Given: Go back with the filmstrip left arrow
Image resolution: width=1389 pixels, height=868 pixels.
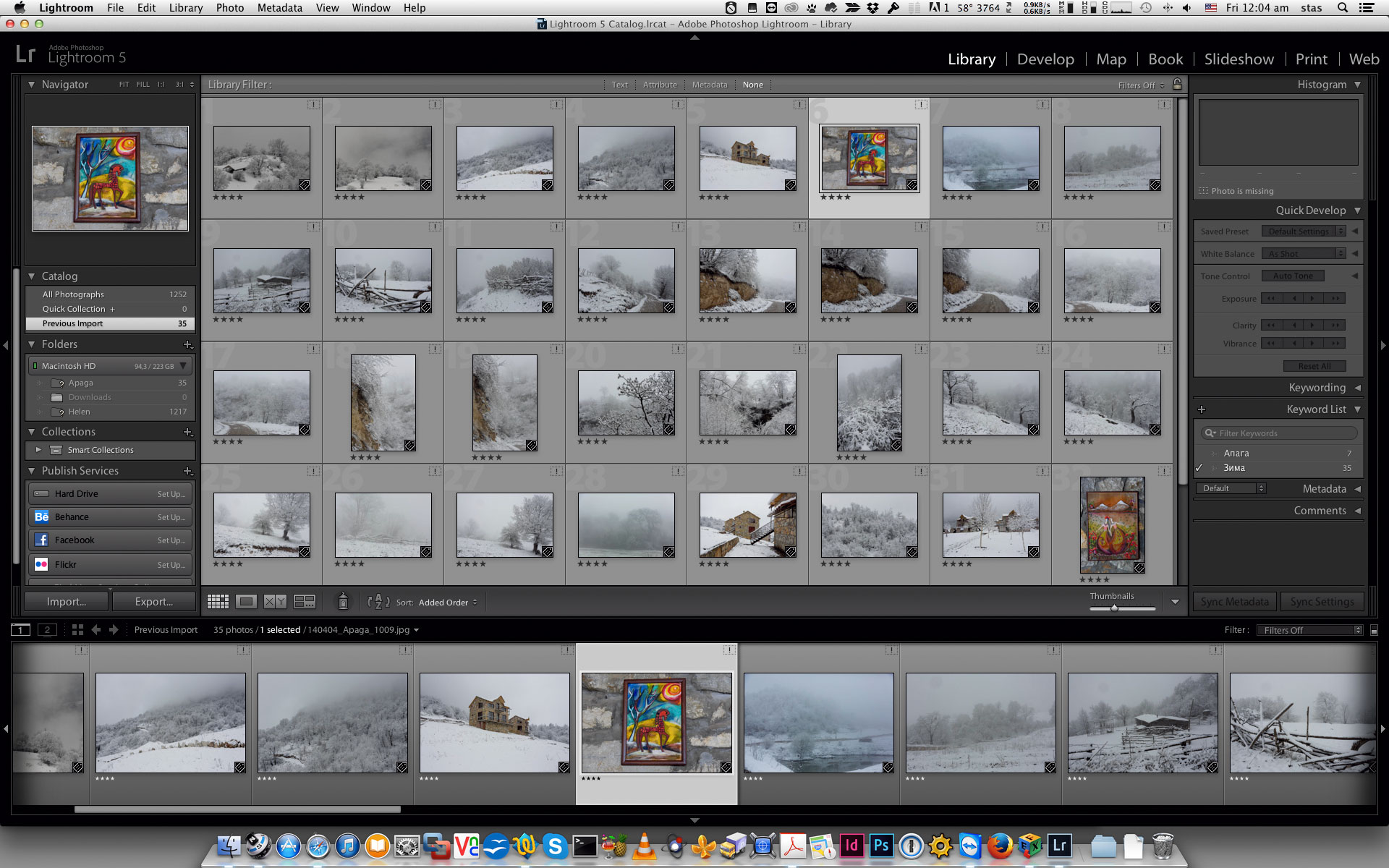Looking at the screenshot, I should tap(96, 630).
